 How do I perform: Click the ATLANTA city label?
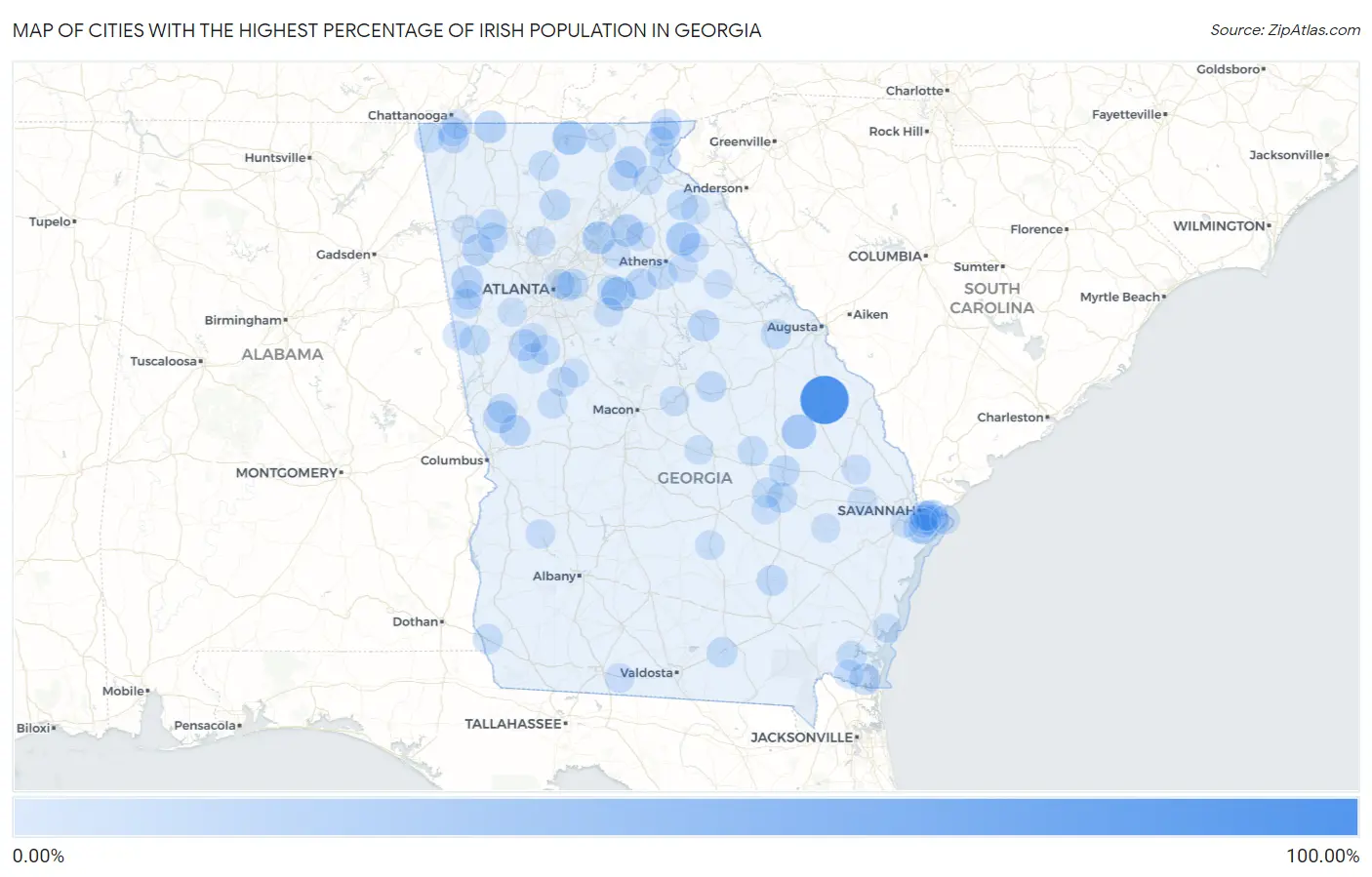pos(516,289)
